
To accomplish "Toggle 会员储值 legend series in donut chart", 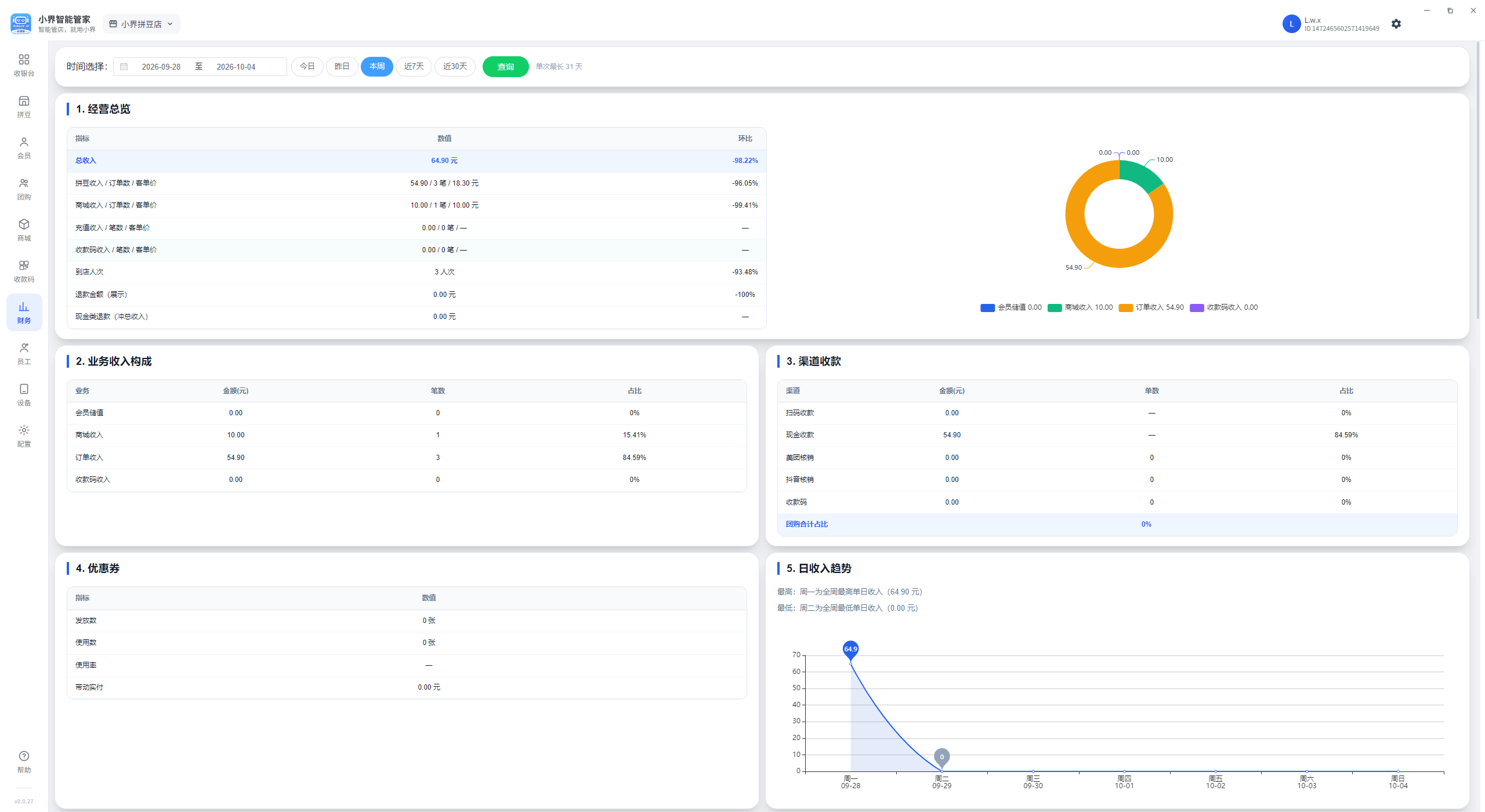I will tap(1010, 307).
